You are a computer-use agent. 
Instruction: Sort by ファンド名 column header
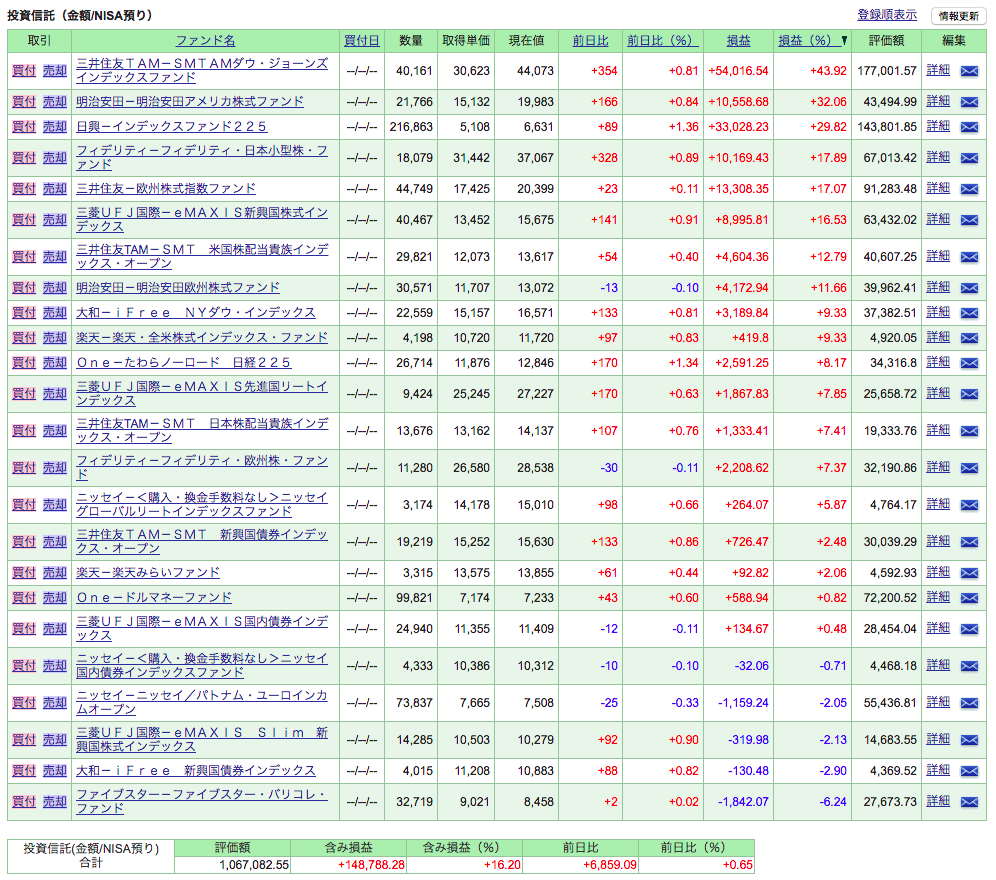[205, 41]
